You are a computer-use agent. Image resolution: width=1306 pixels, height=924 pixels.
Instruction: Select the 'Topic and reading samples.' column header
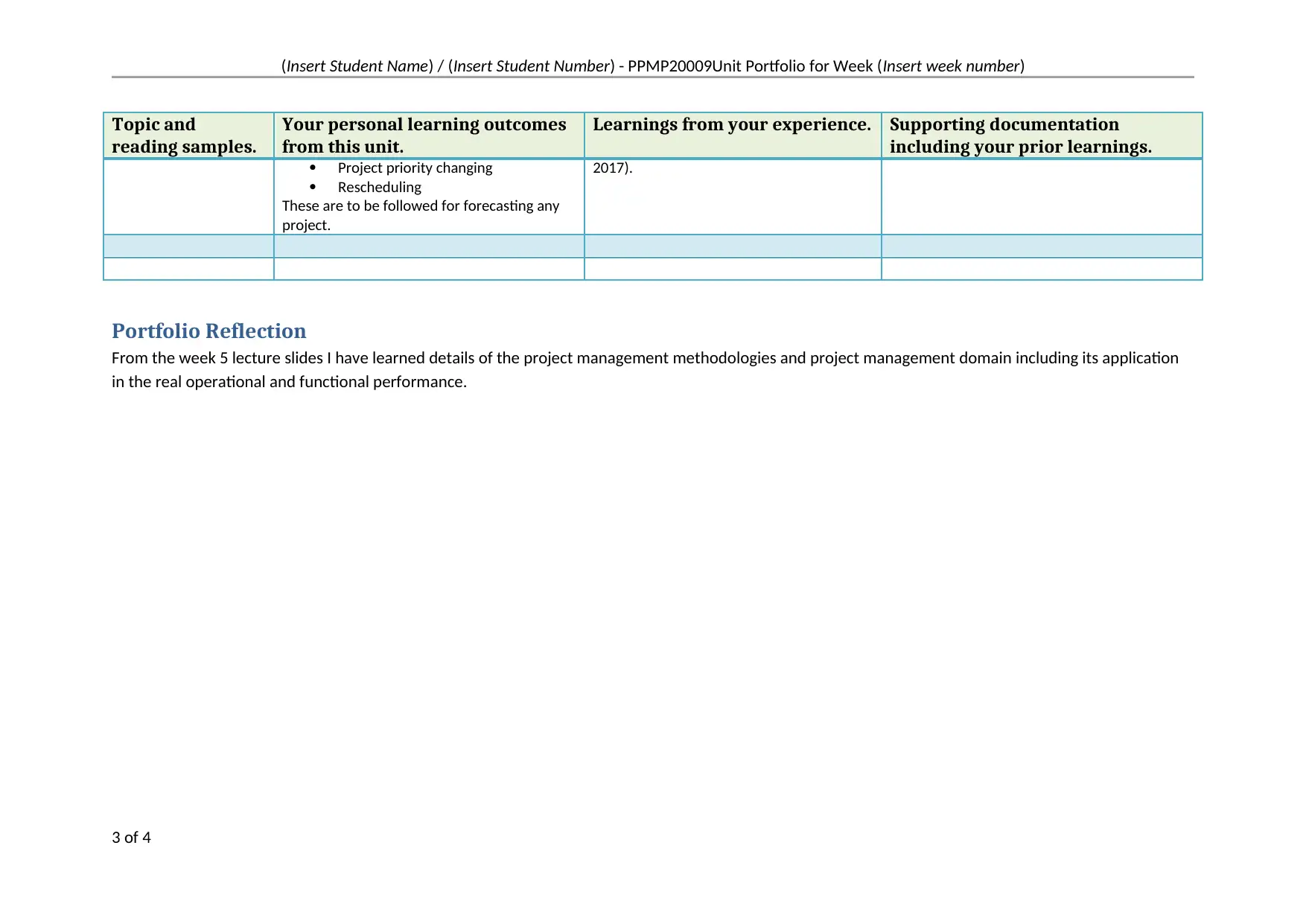point(189,136)
